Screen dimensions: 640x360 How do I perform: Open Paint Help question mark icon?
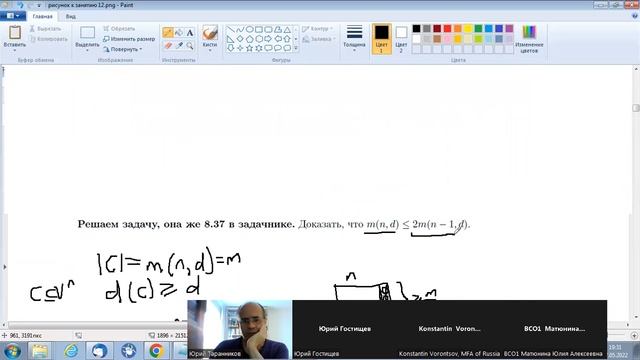[635, 16]
